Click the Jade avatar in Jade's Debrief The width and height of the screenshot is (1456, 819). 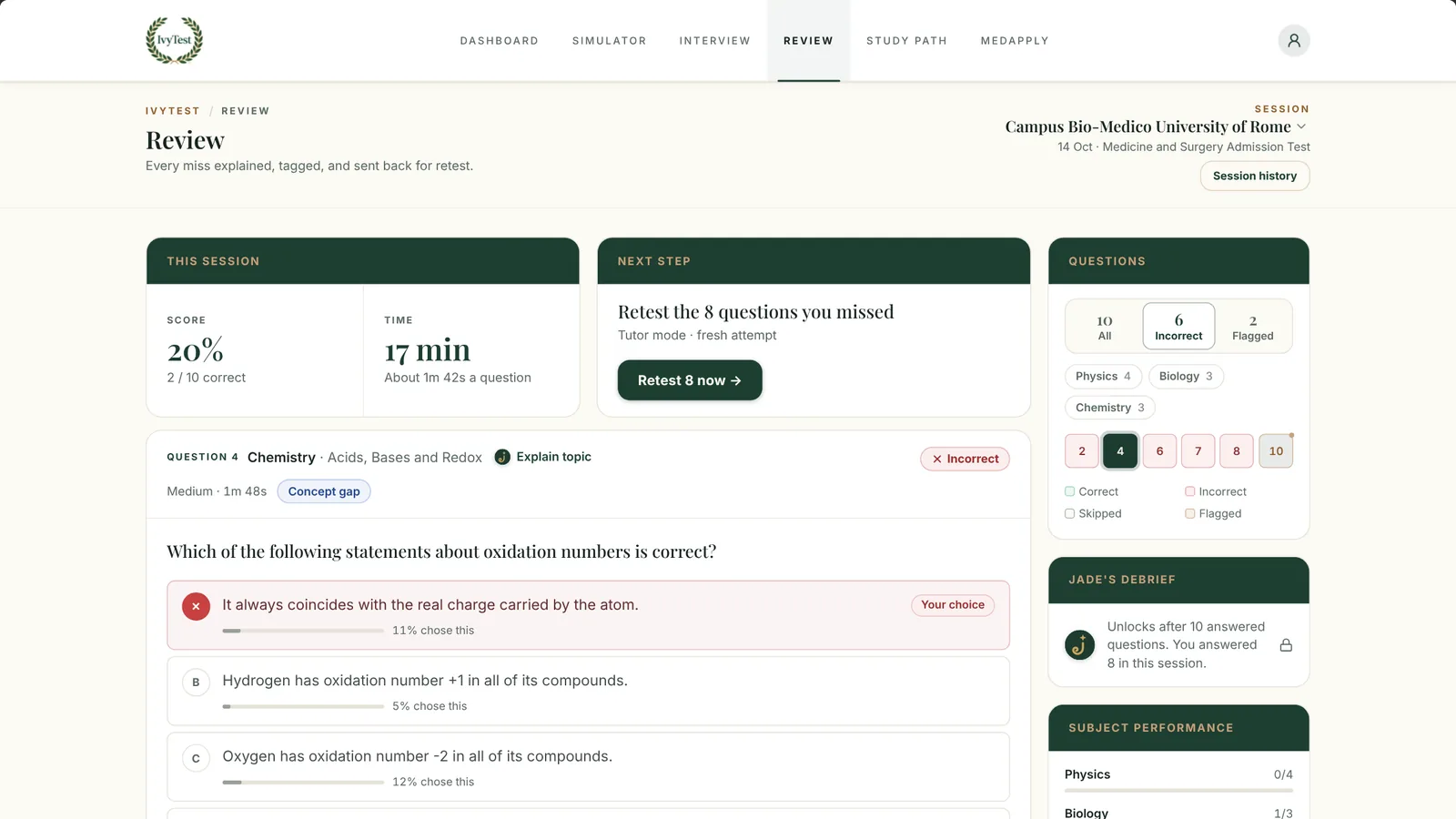1079,645
